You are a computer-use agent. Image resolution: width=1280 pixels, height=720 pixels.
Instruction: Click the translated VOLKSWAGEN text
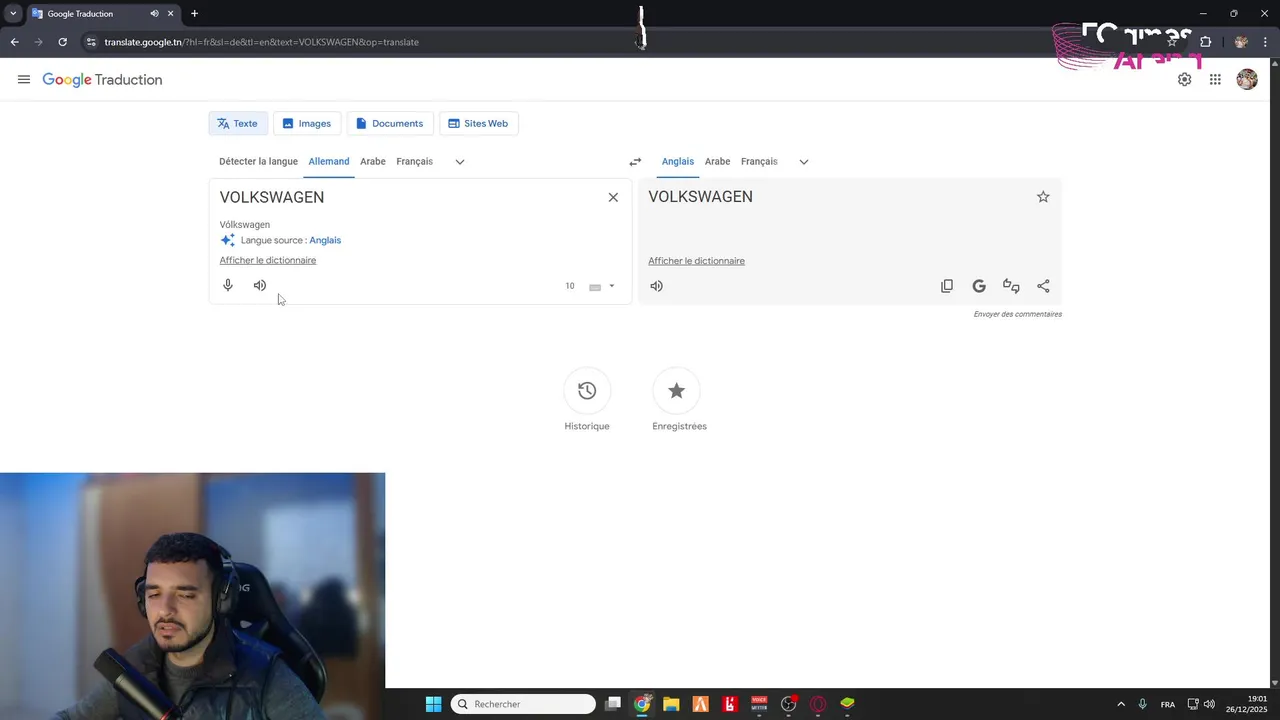(700, 197)
